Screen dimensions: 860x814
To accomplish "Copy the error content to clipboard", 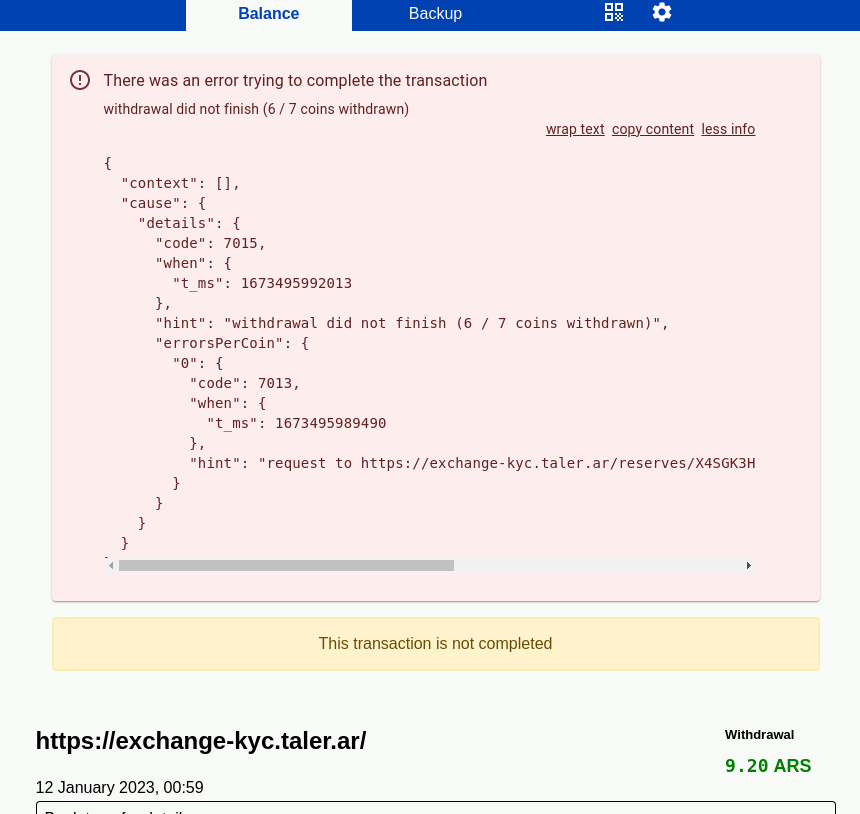I will [x=653, y=129].
